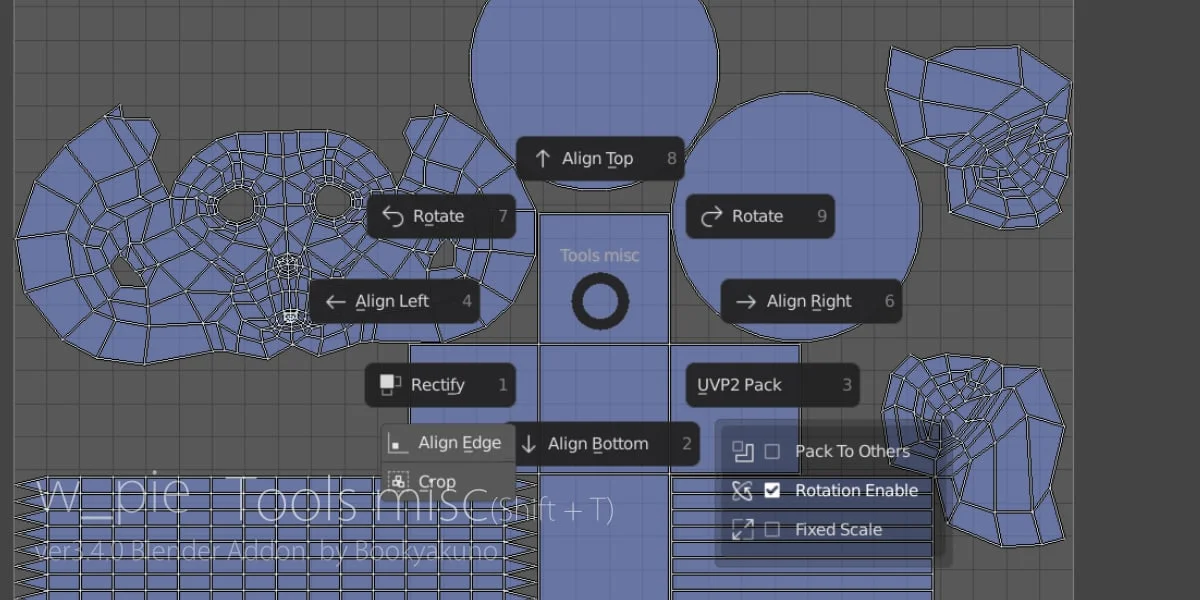1200x600 pixels.
Task: Click the Rectify tool icon
Action: click(x=388, y=385)
